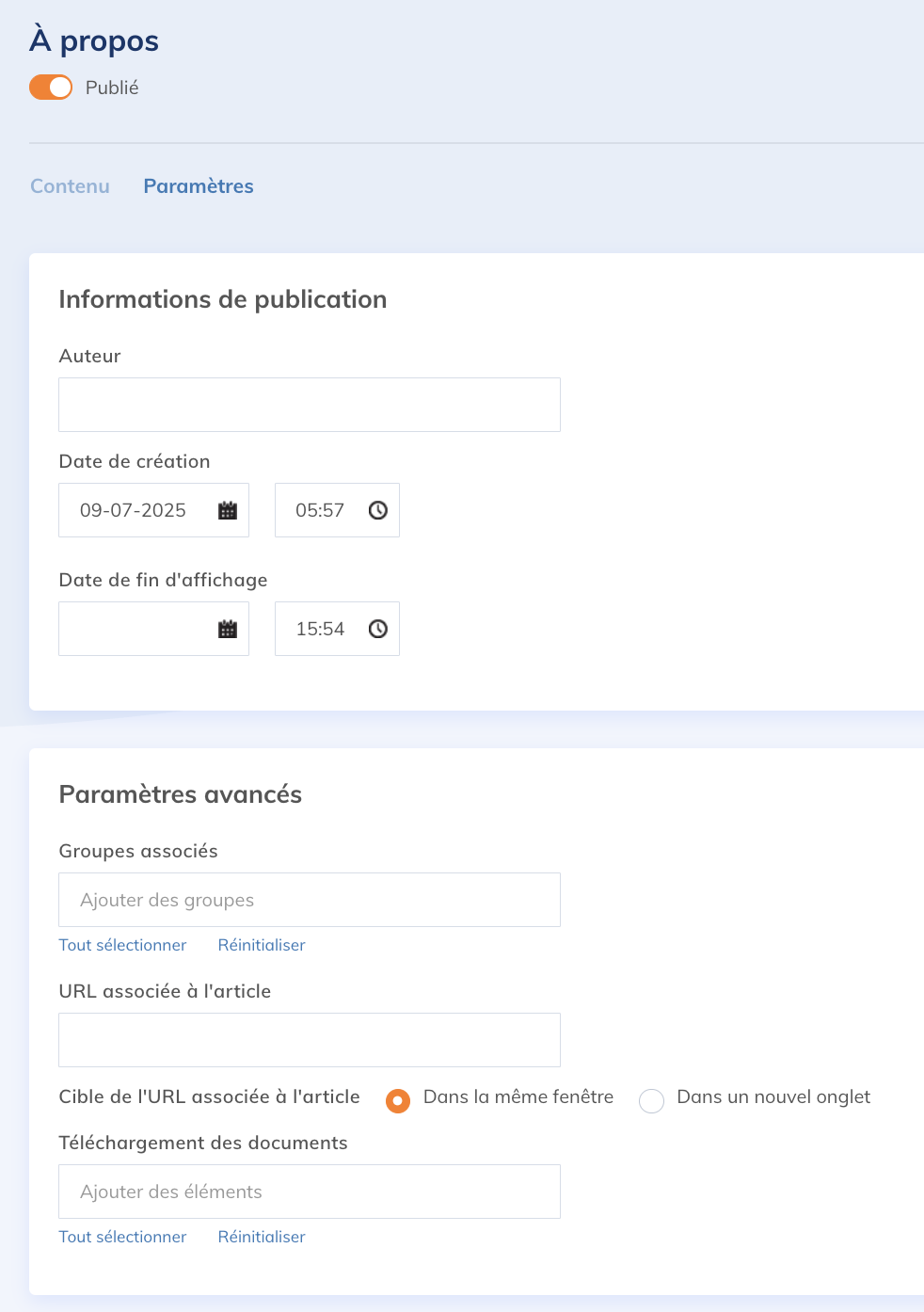
Task: Open the "Ajouter des éléments" documents selector
Action: (x=310, y=1192)
